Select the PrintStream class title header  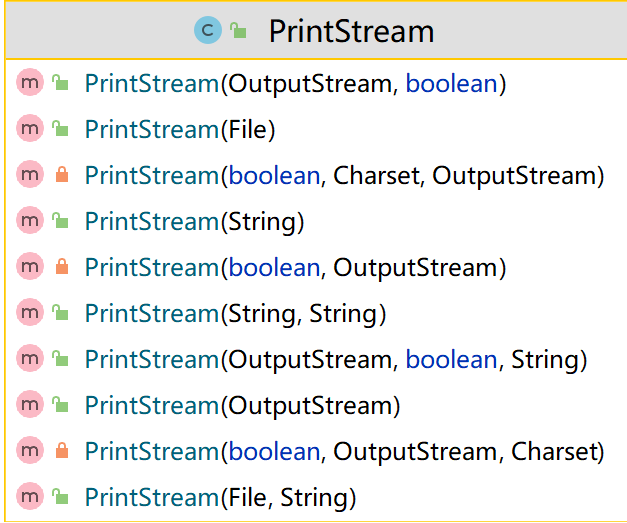coord(351,31)
